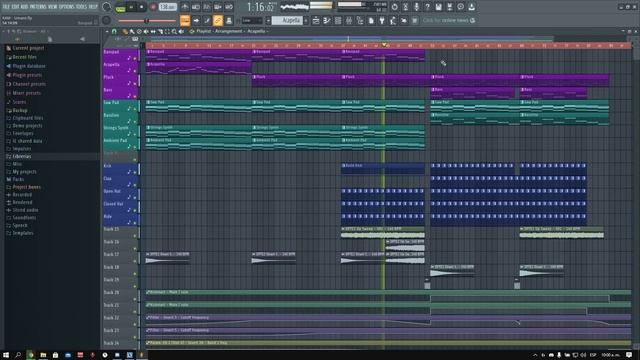Select the Soundfonts folder
This screenshot has width=640, height=360.
pos(24,218)
